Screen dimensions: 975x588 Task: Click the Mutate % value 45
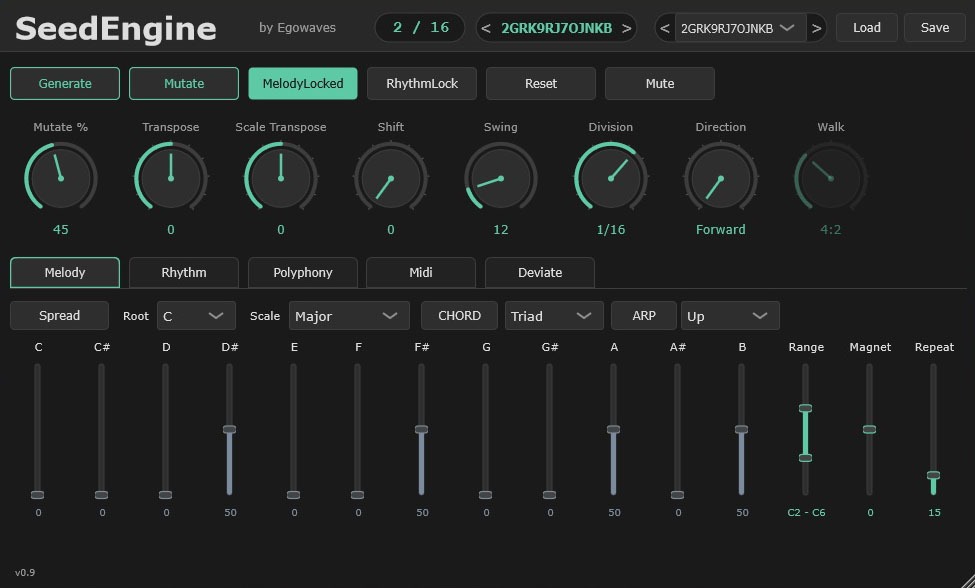click(x=61, y=229)
